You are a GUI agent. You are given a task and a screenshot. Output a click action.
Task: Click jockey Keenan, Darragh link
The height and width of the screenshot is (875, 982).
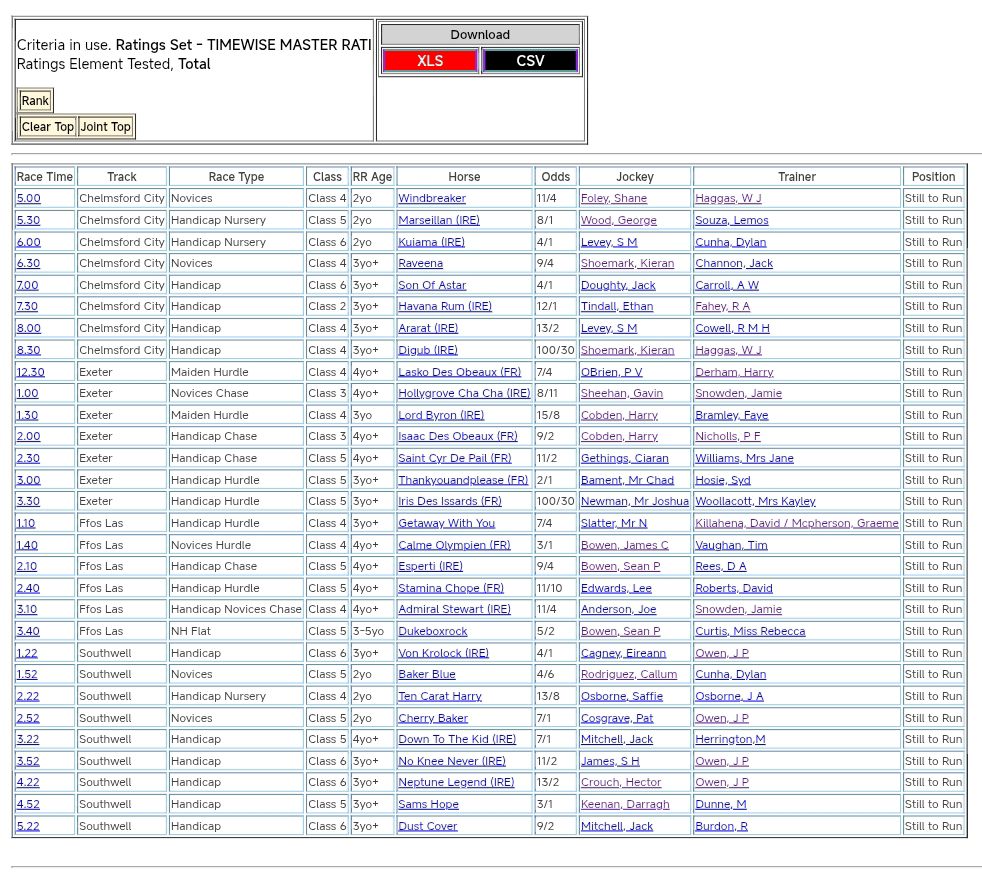tap(625, 805)
